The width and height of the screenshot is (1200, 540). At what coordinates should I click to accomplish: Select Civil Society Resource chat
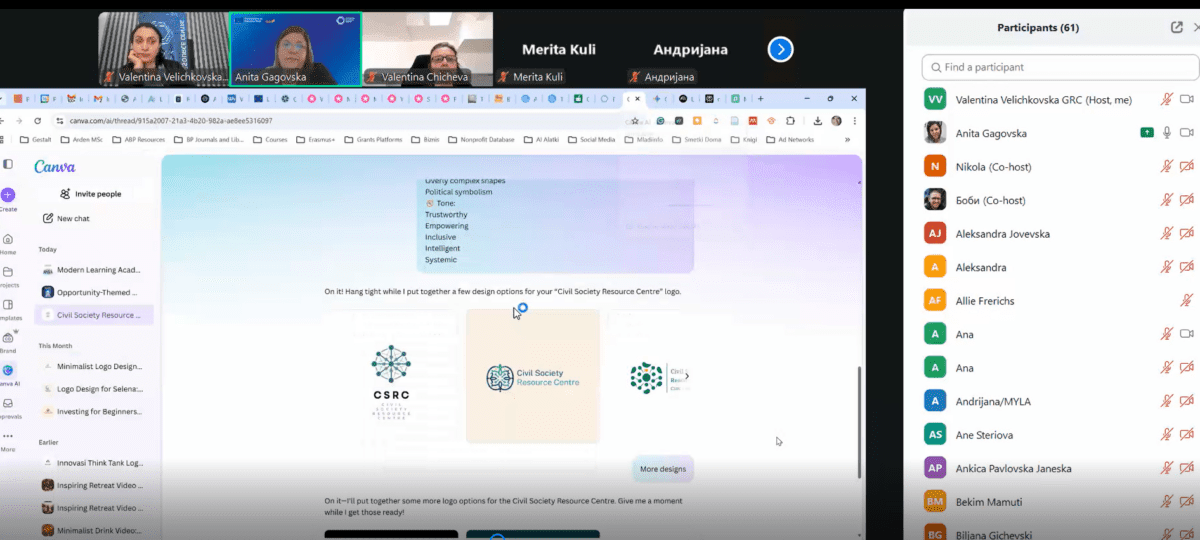(92, 315)
